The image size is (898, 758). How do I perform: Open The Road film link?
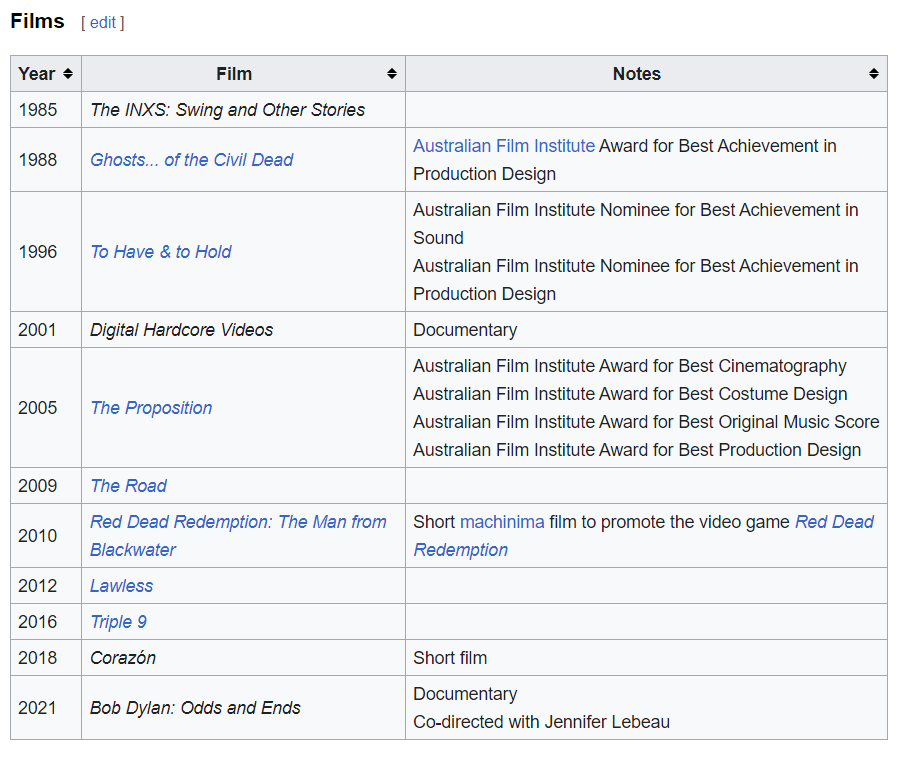(x=129, y=486)
